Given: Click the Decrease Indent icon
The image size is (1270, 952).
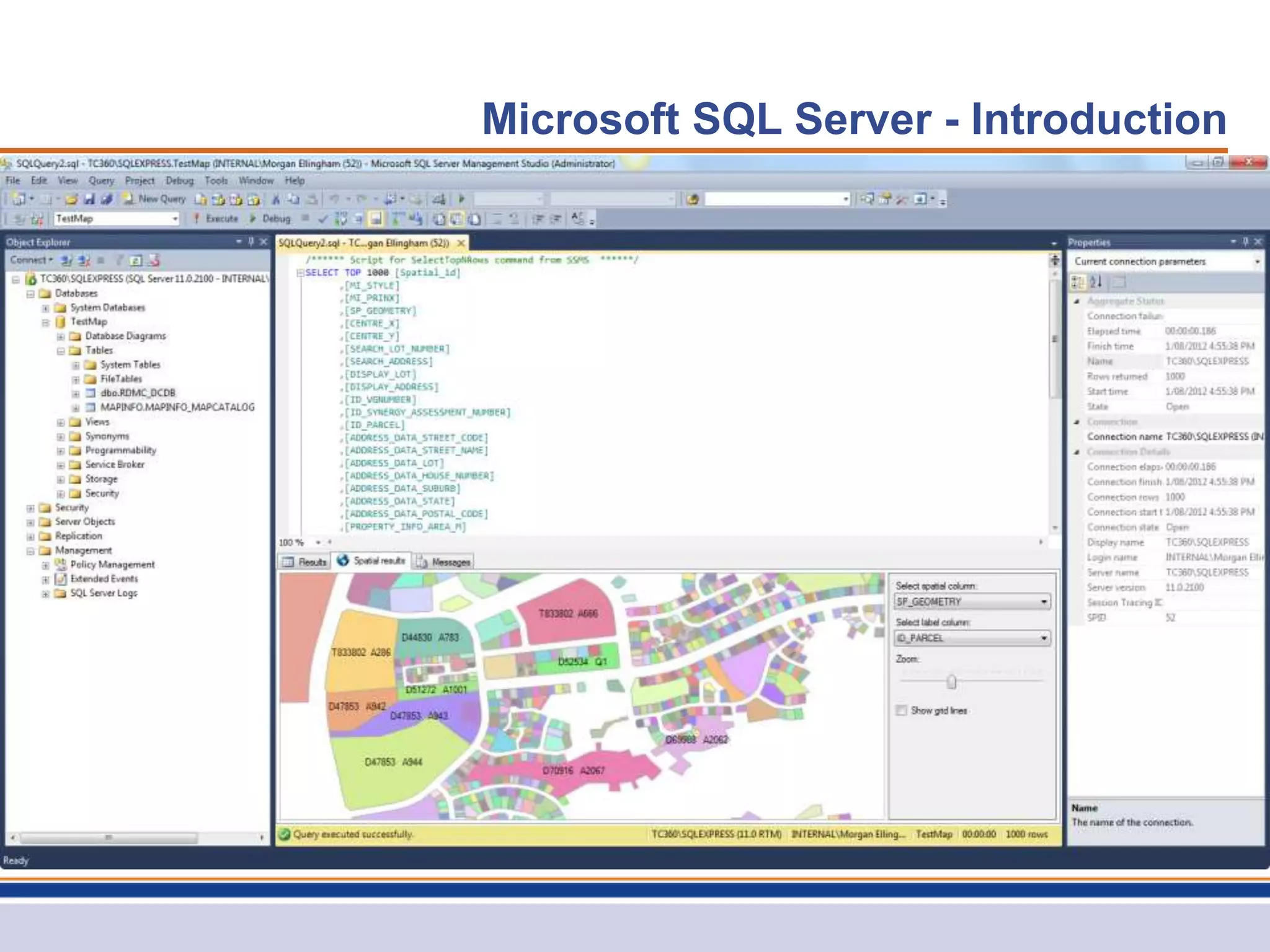Looking at the screenshot, I should 538,219.
